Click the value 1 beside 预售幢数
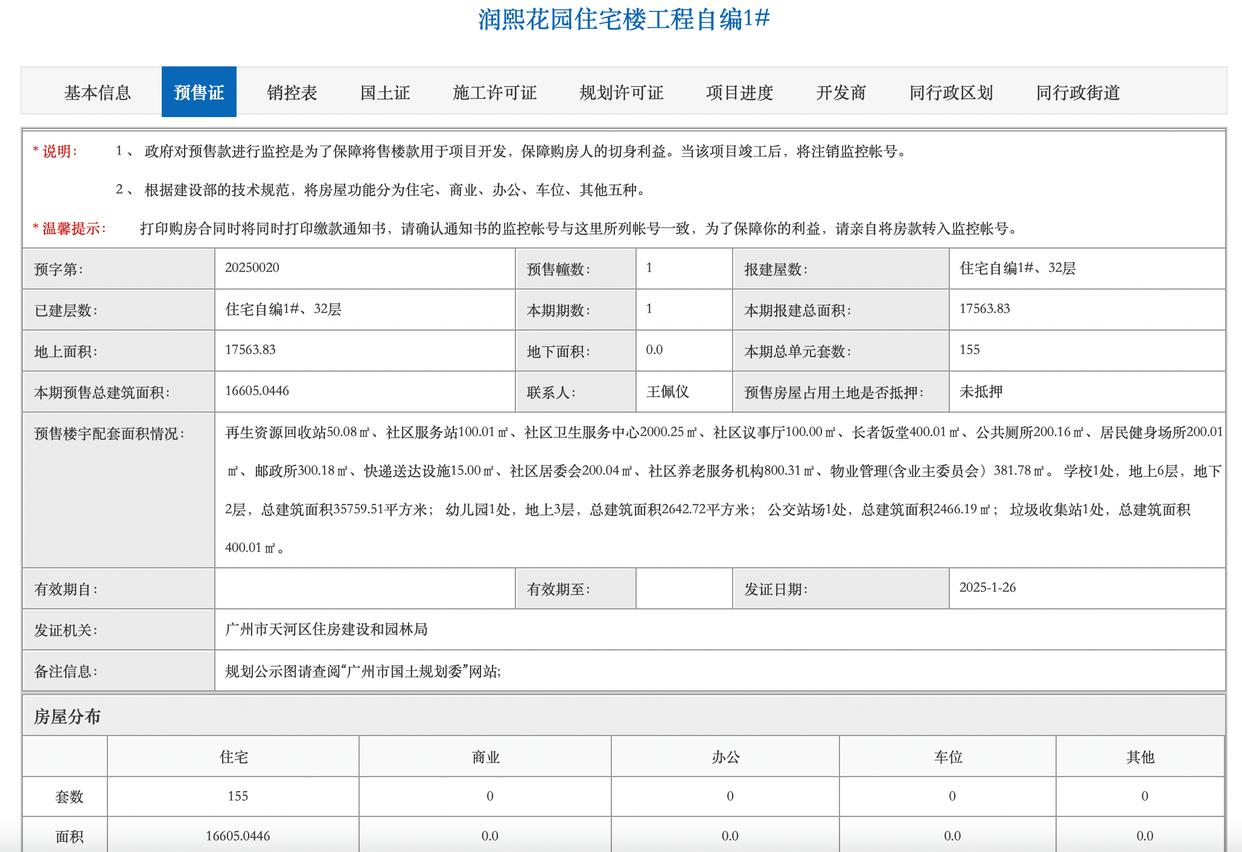 coord(649,268)
